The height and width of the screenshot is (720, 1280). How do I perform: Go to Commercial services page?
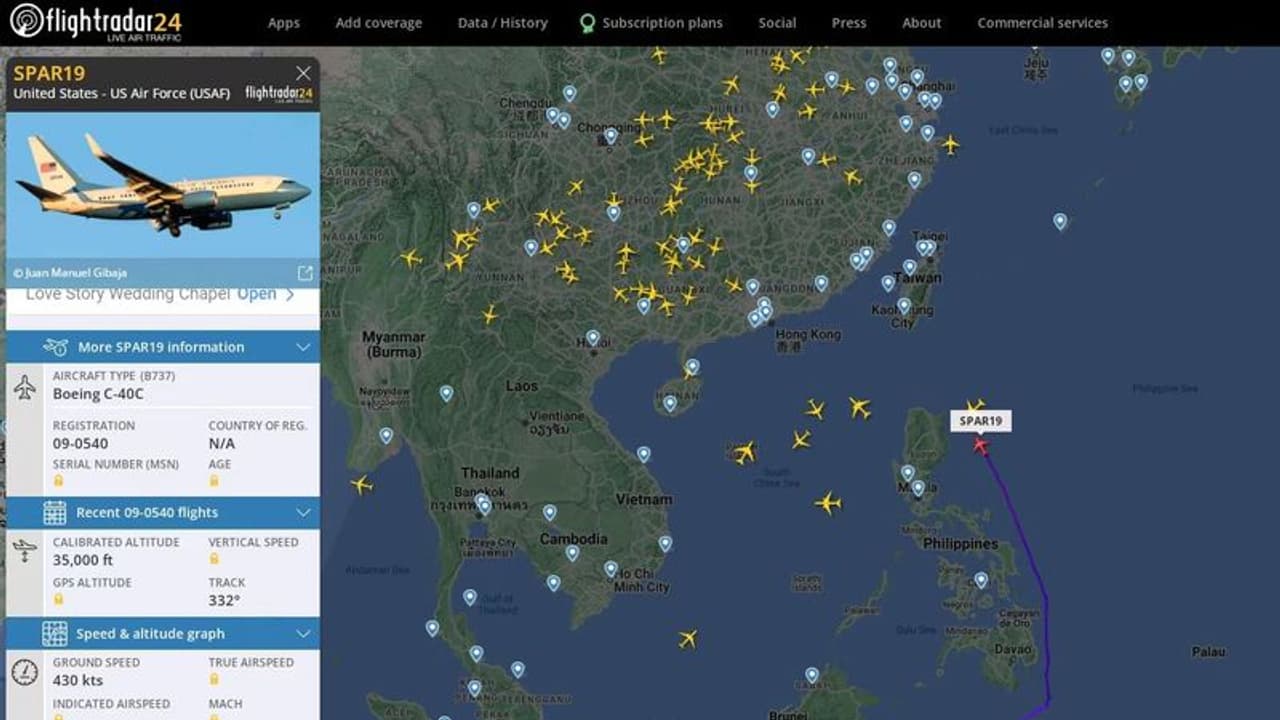point(1042,23)
